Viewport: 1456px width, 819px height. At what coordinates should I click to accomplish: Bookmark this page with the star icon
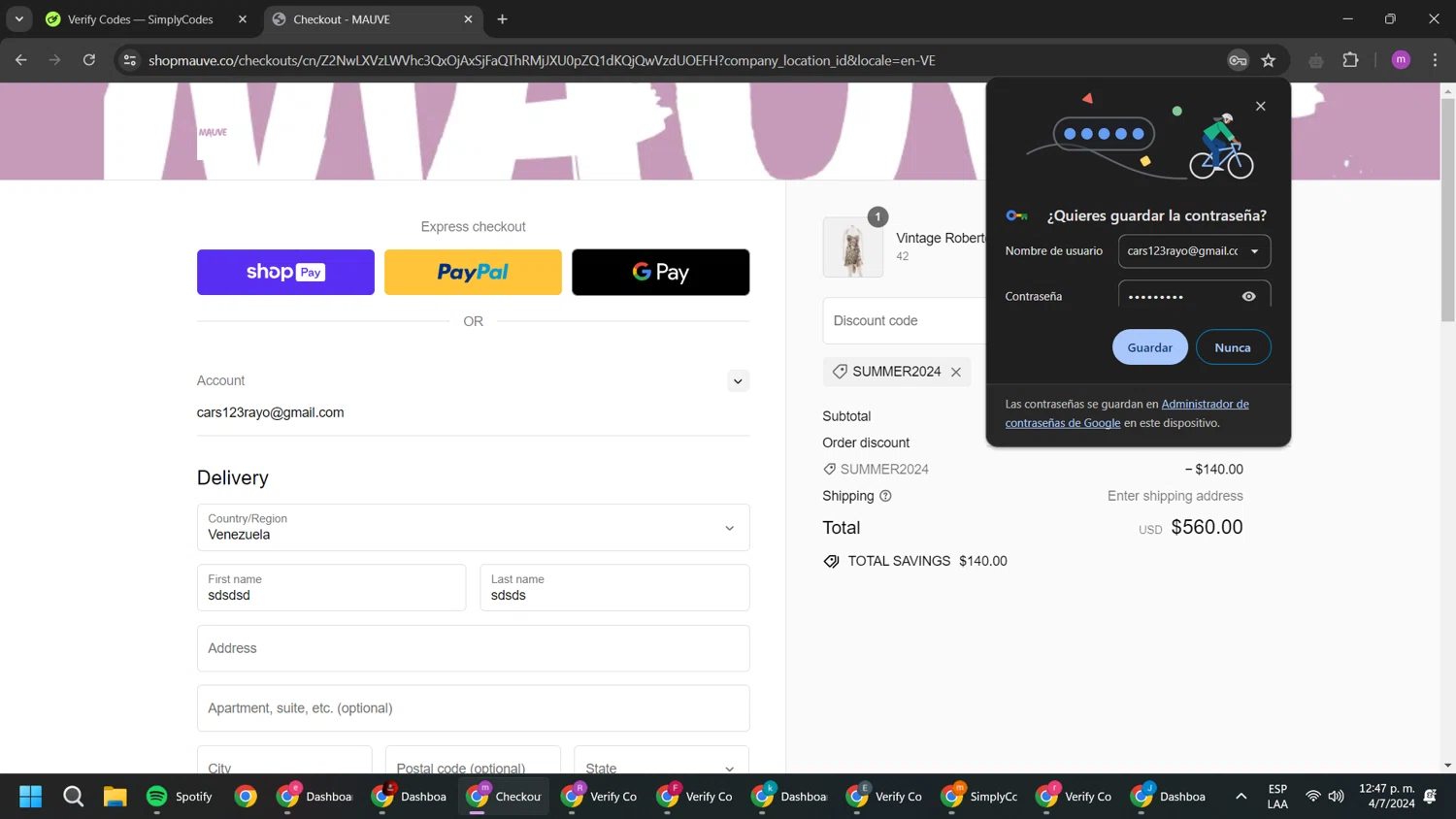pyautogui.click(x=1269, y=60)
